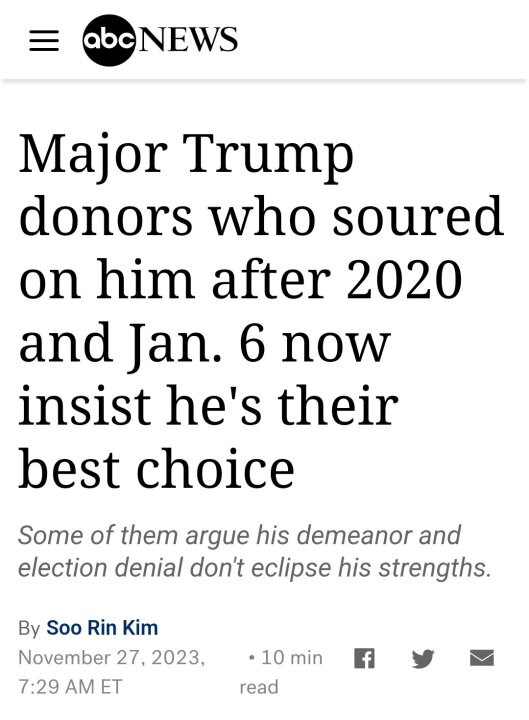Click subheading line "election denial don't eclipse"

click(255, 567)
